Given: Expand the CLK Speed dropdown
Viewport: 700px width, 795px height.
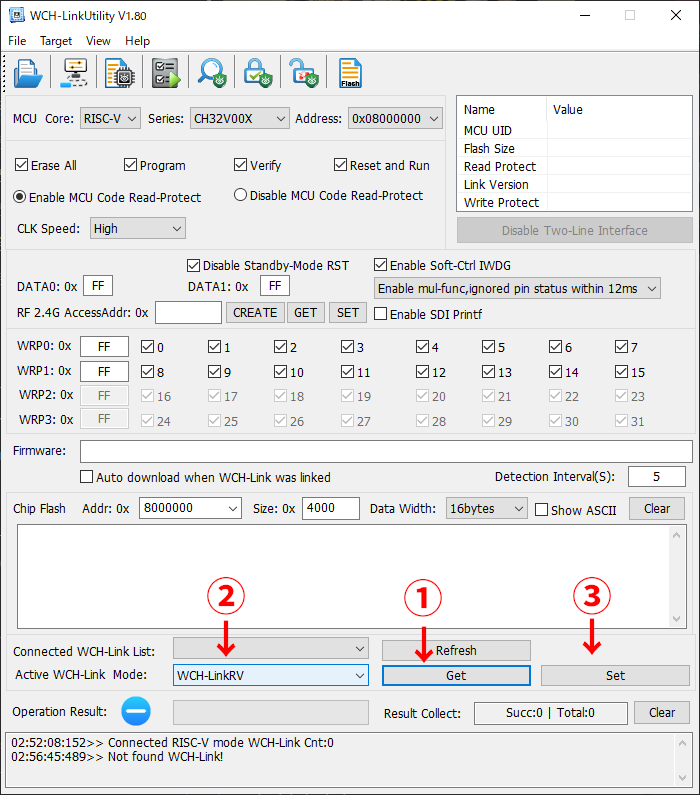Looking at the screenshot, I should [x=137, y=229].
